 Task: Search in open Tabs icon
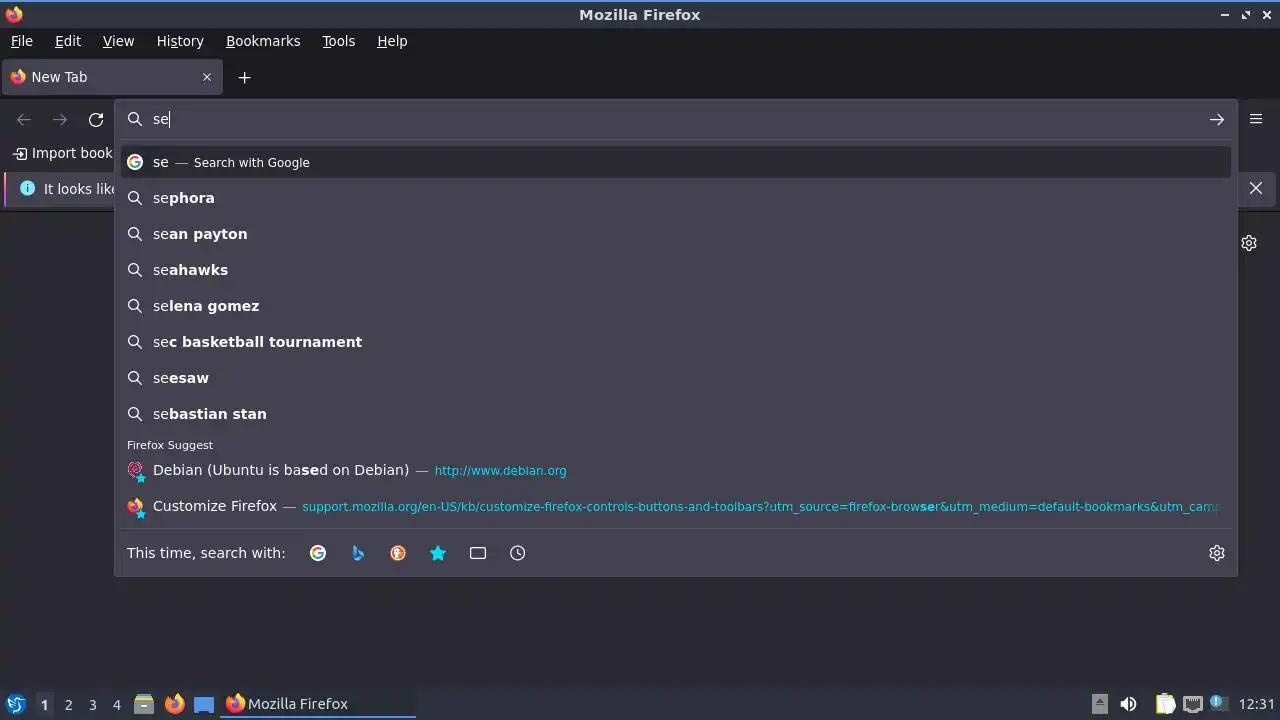point(478,553)
